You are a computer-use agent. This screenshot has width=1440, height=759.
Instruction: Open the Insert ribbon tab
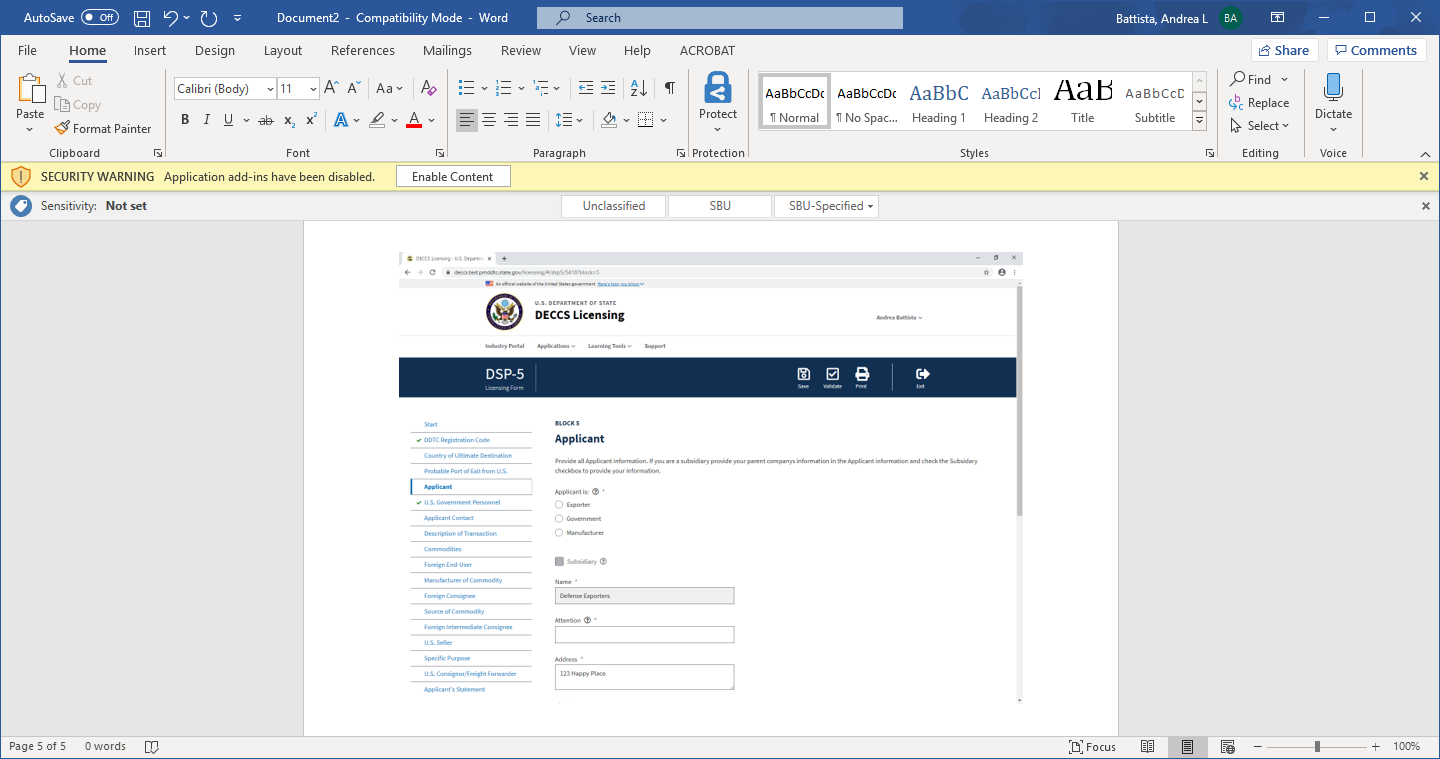150,51
